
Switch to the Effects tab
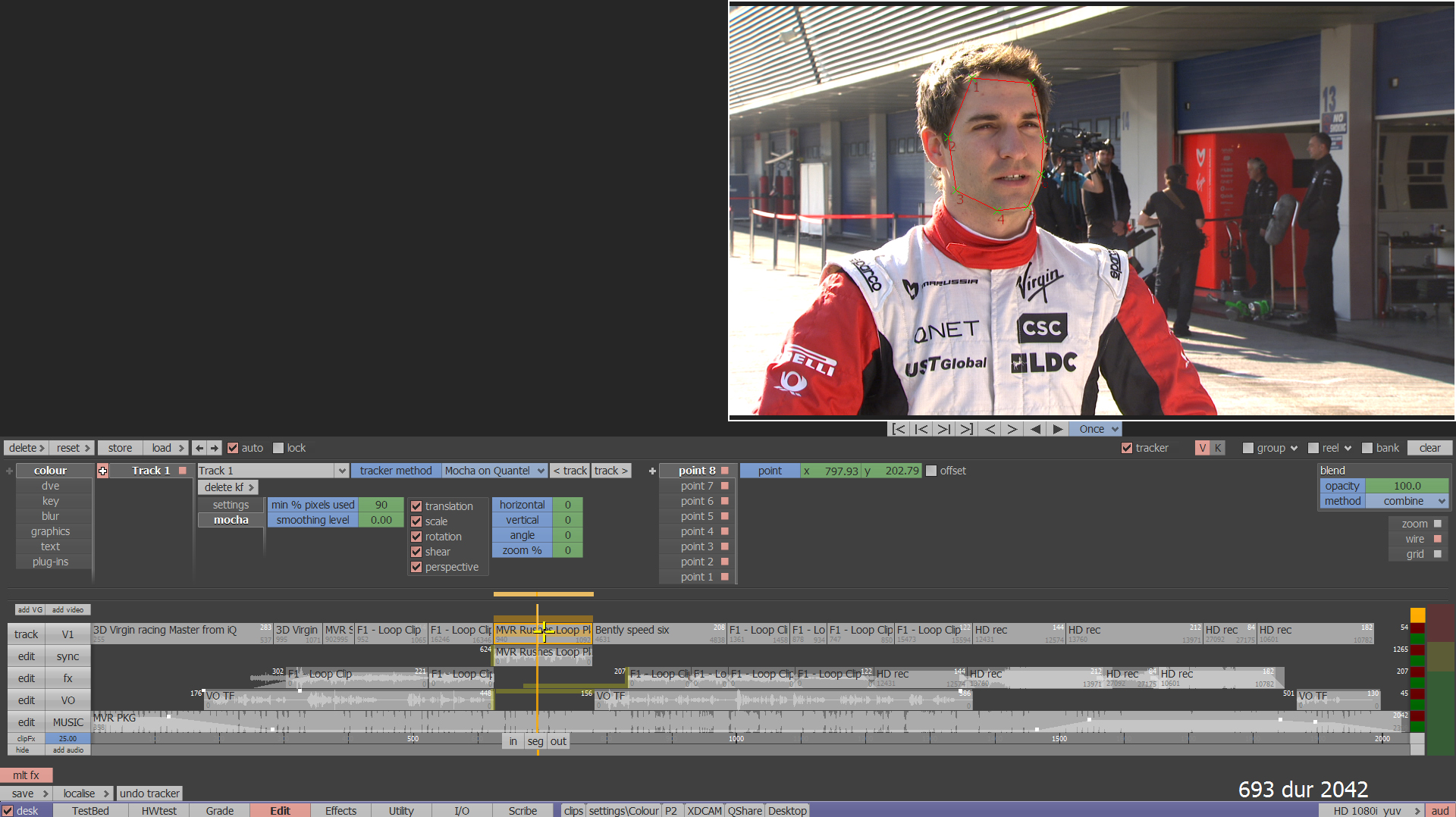coord(340,810)
